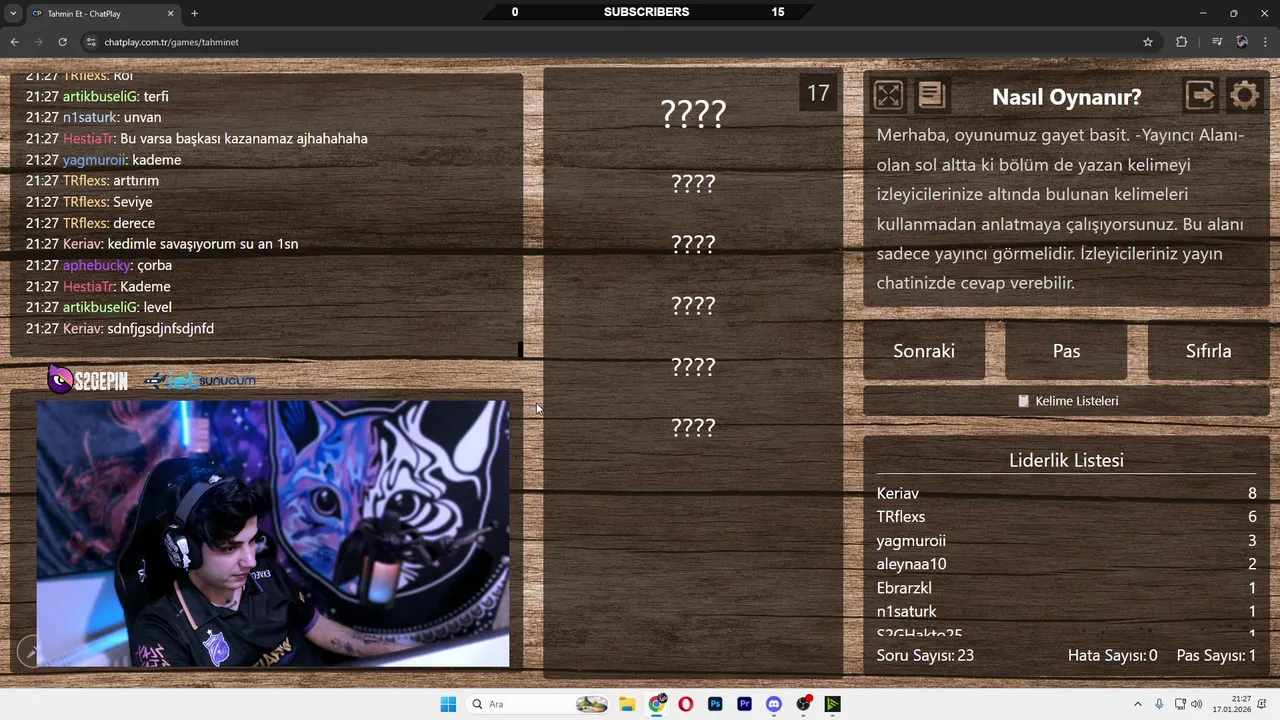This screenshot has width=1280, height=720.
Task: Click the chatplay.com.tr address bar
Action: click(x=620, y=42)
